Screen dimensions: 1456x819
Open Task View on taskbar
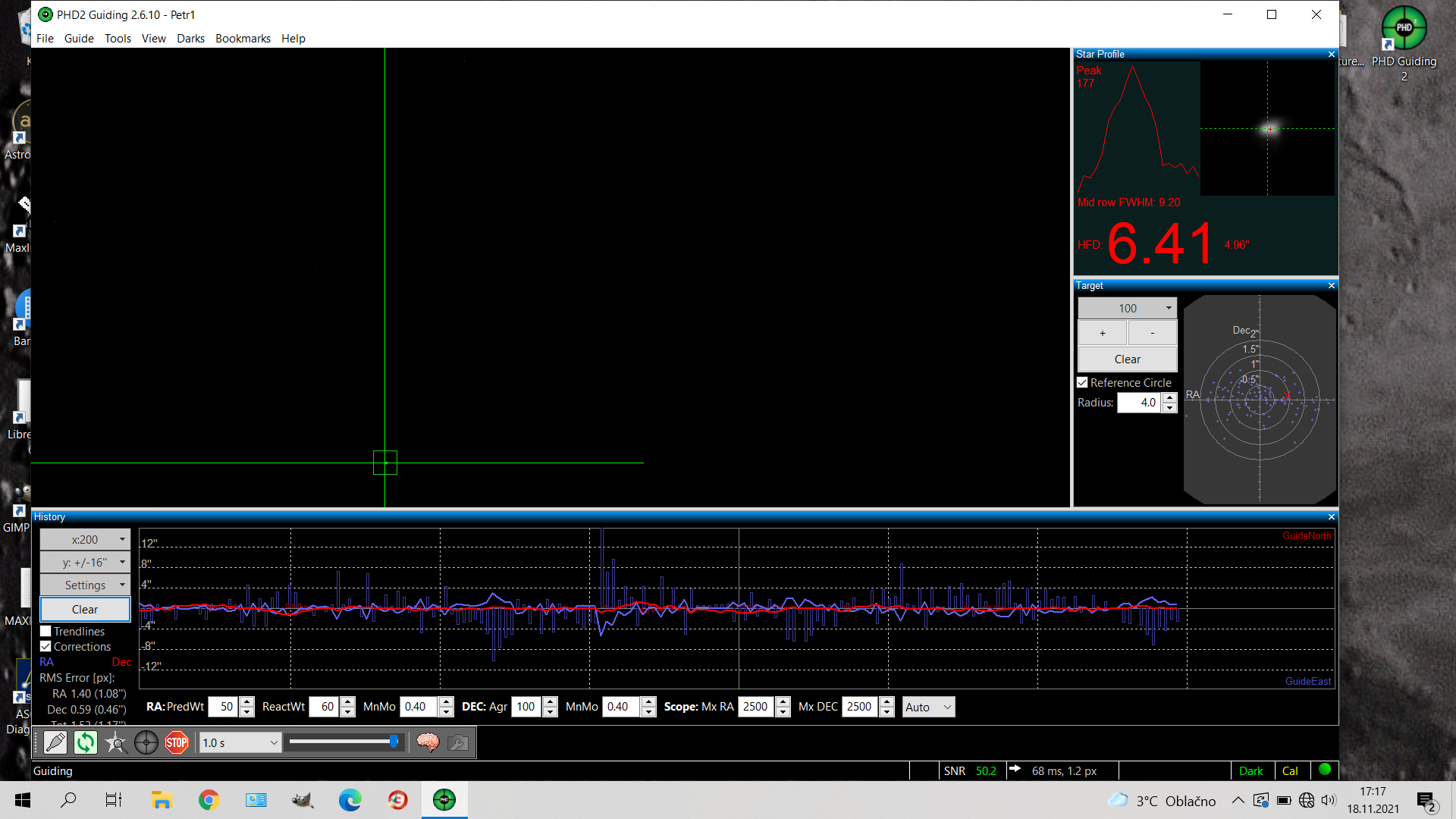(x=114, y=800)
